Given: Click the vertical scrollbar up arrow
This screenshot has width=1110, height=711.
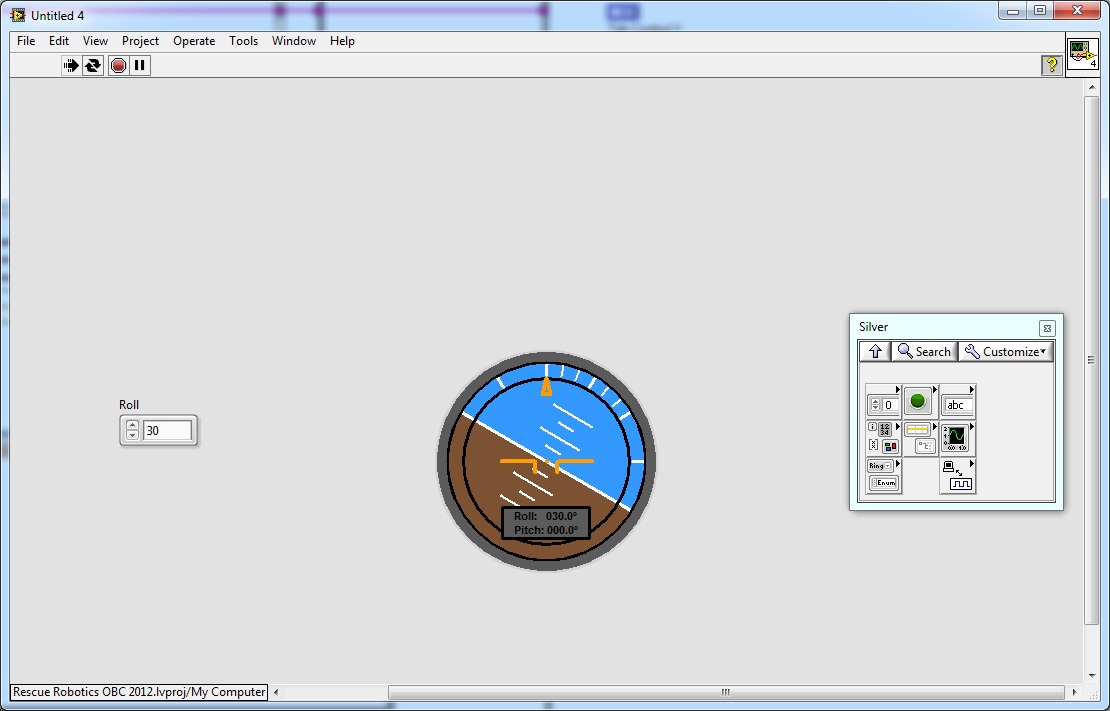Looking at the screenshot, I should click(x=1091, y=86).
